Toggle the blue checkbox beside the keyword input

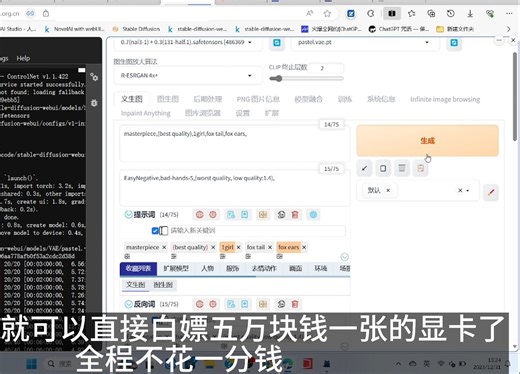coord(155,231)
